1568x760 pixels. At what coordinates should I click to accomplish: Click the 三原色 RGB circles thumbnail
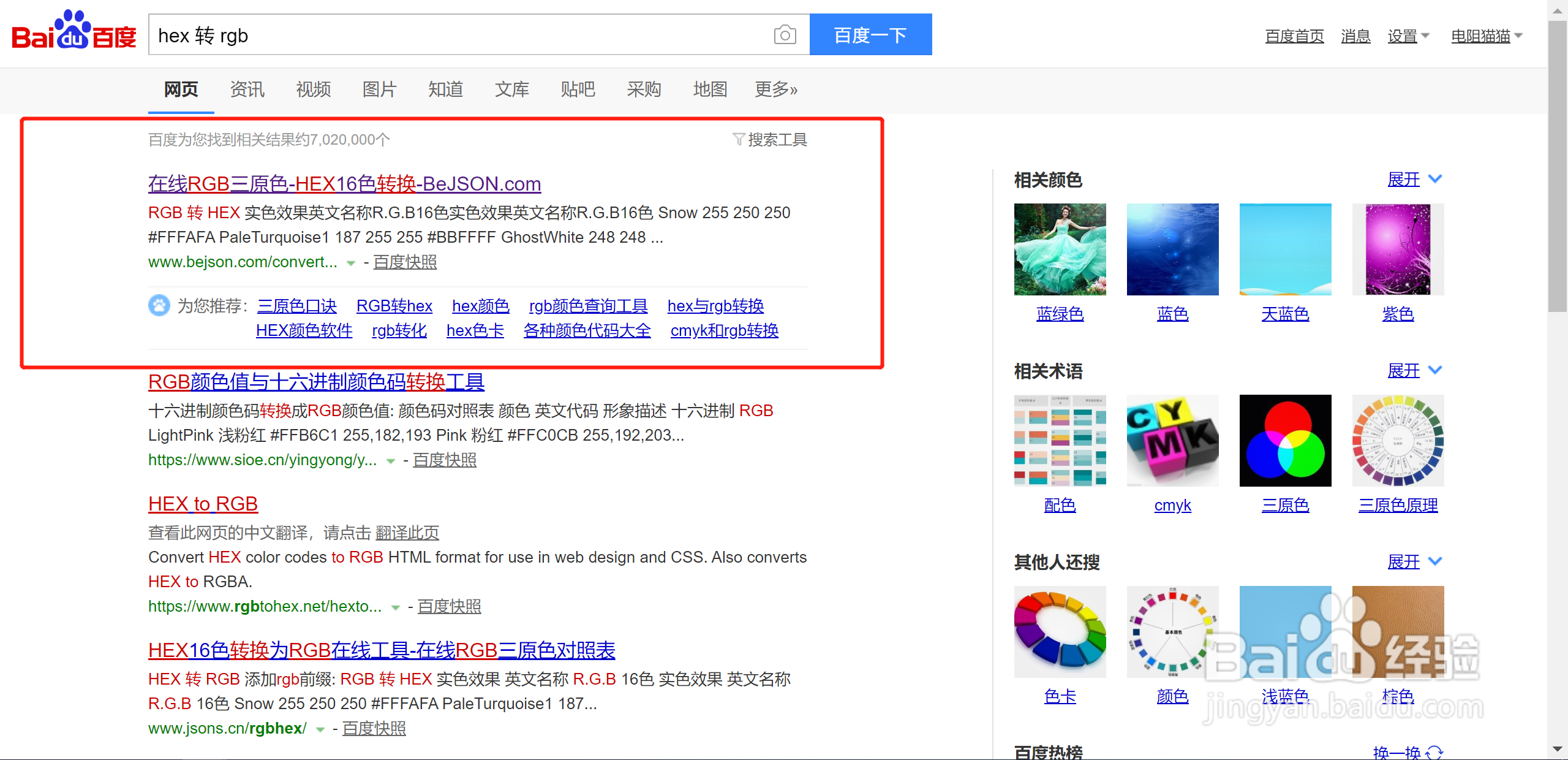pyautogui.click(x=1286, y=441)
